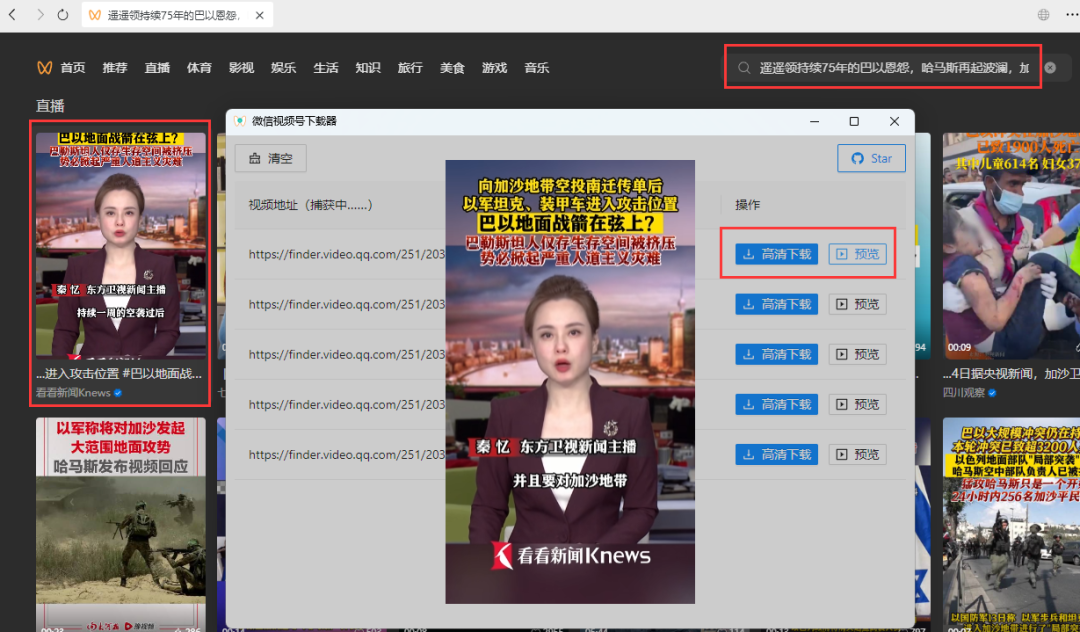Image resolution: width=1080 pixels, height=632 pixels.
Task: Open the 影视 navigation item
Action: 241,67
